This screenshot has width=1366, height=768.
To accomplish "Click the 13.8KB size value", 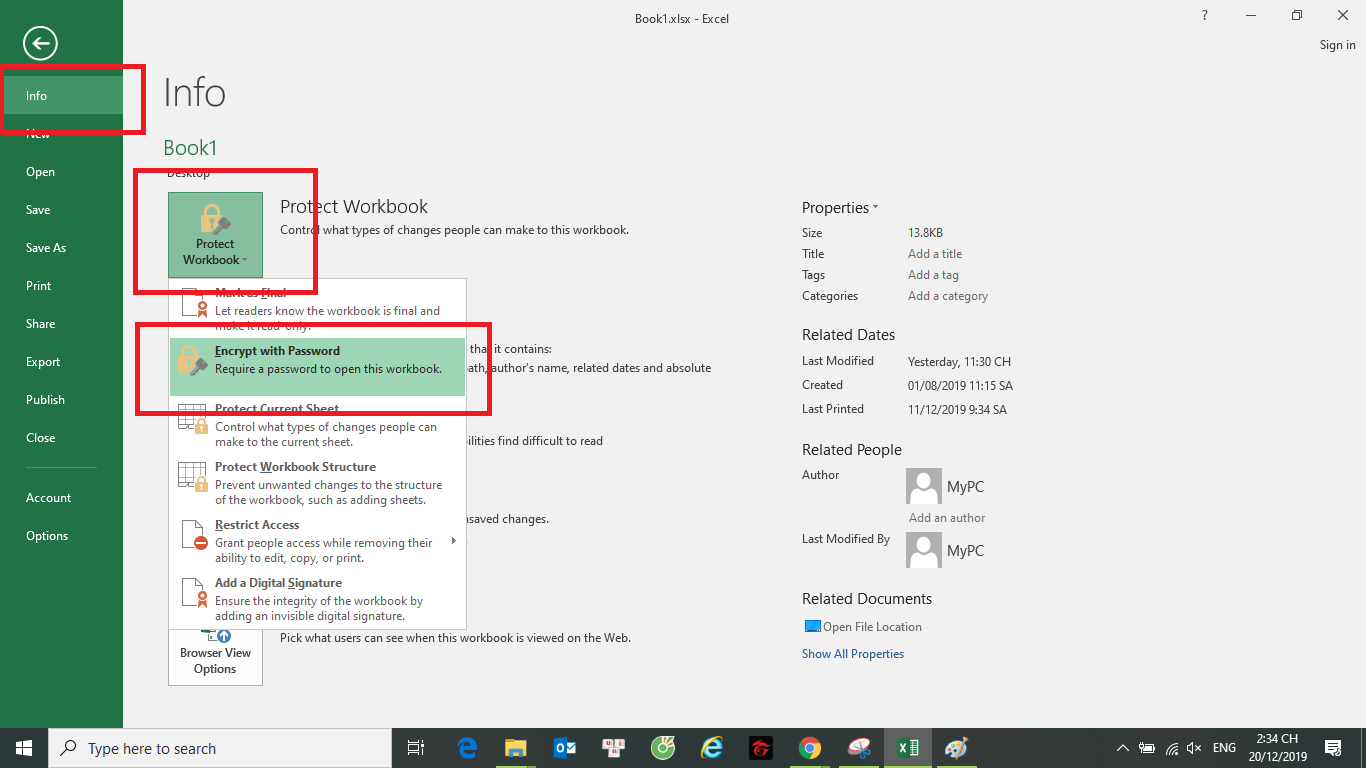I will pyautogui.click(x=926, y=233).
